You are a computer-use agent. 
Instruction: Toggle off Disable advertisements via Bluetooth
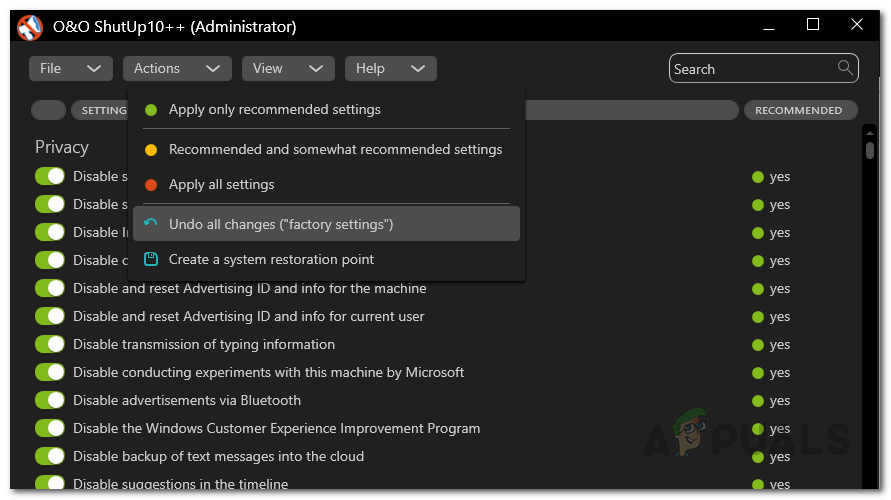[49, 401]
